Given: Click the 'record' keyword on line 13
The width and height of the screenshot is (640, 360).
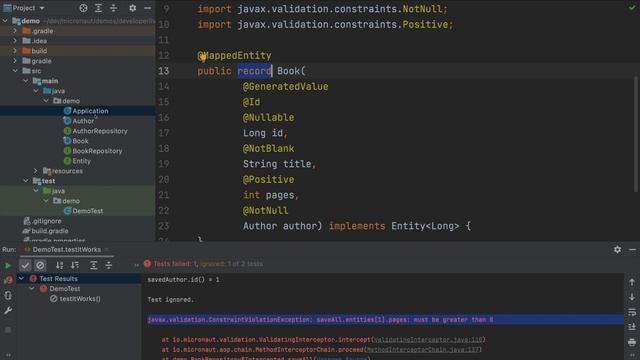Looking at the screenshot, I should pos(254,71).
